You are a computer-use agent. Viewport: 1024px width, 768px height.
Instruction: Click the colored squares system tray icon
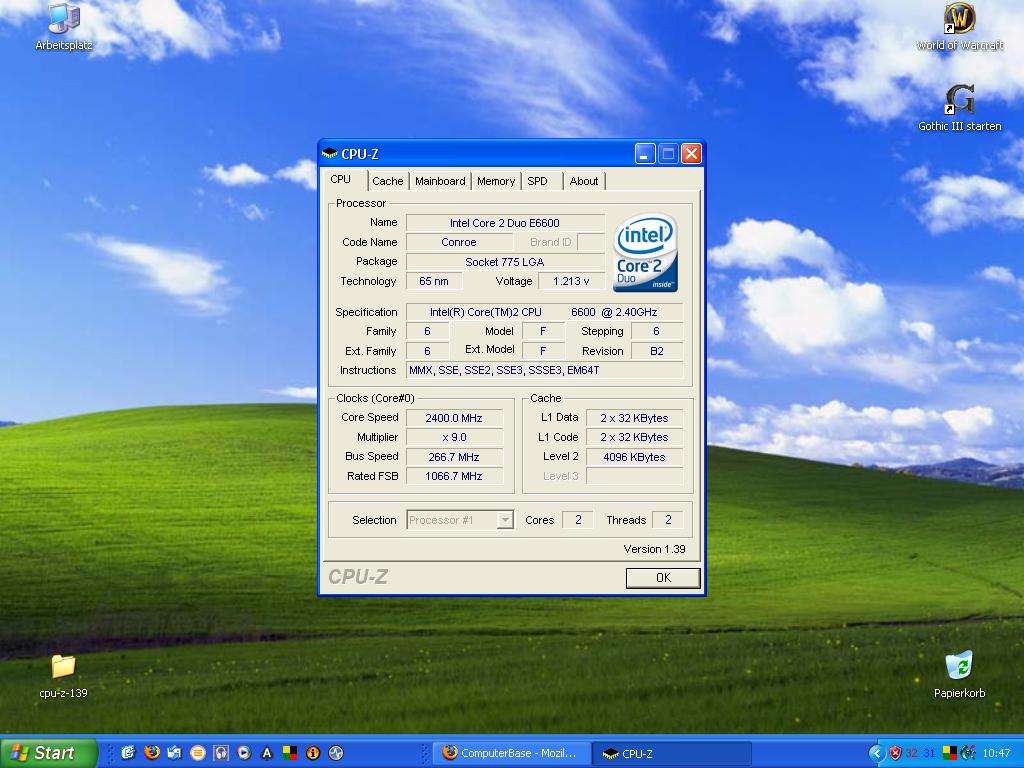click(x=949, y=753)
